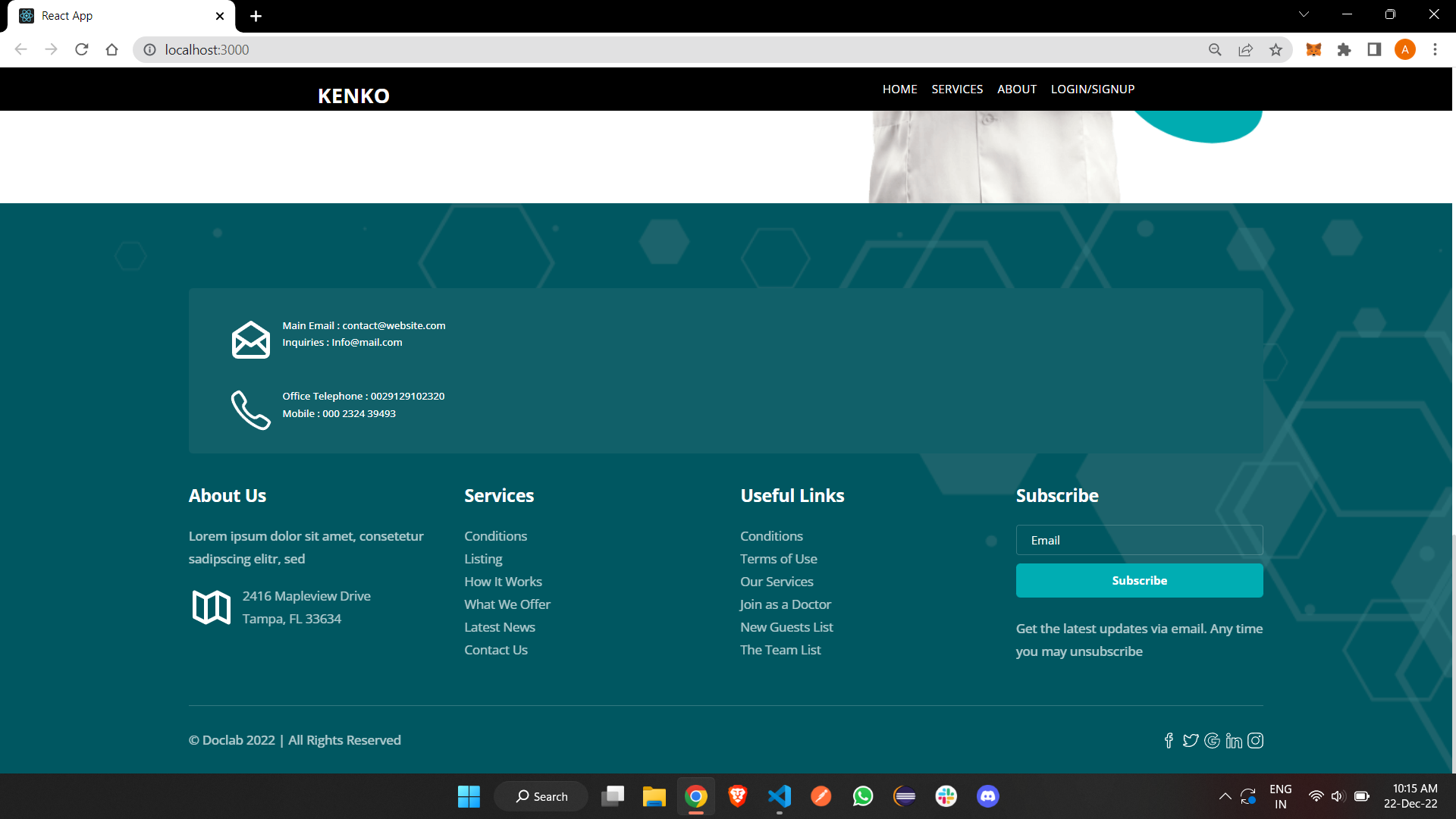Viewport: 1456px width, 819px height.
Task: Open Chrome's three-dot menu
Action: [1435, 50]
